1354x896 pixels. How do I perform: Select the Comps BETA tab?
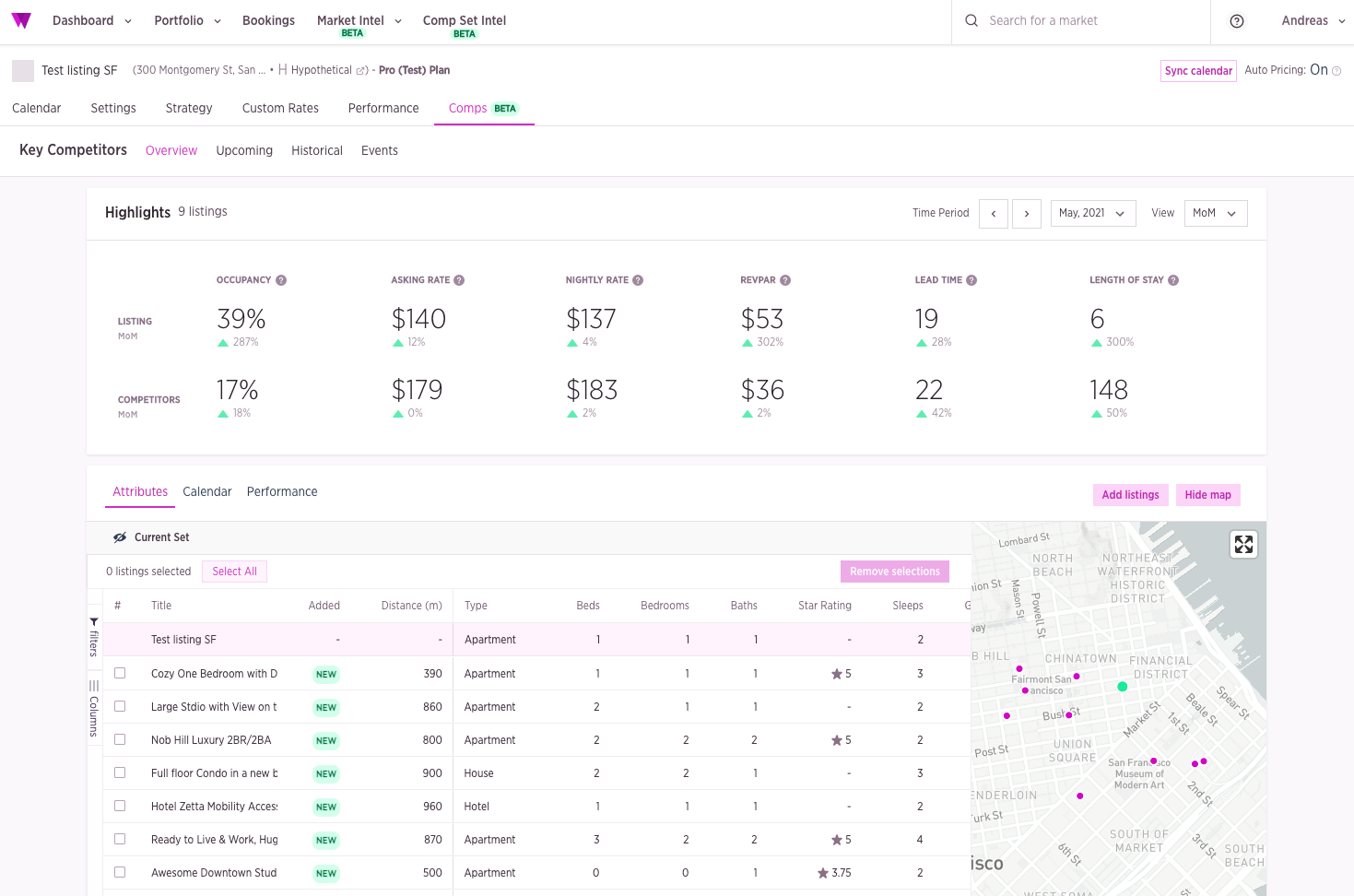[x=484, y=109]
